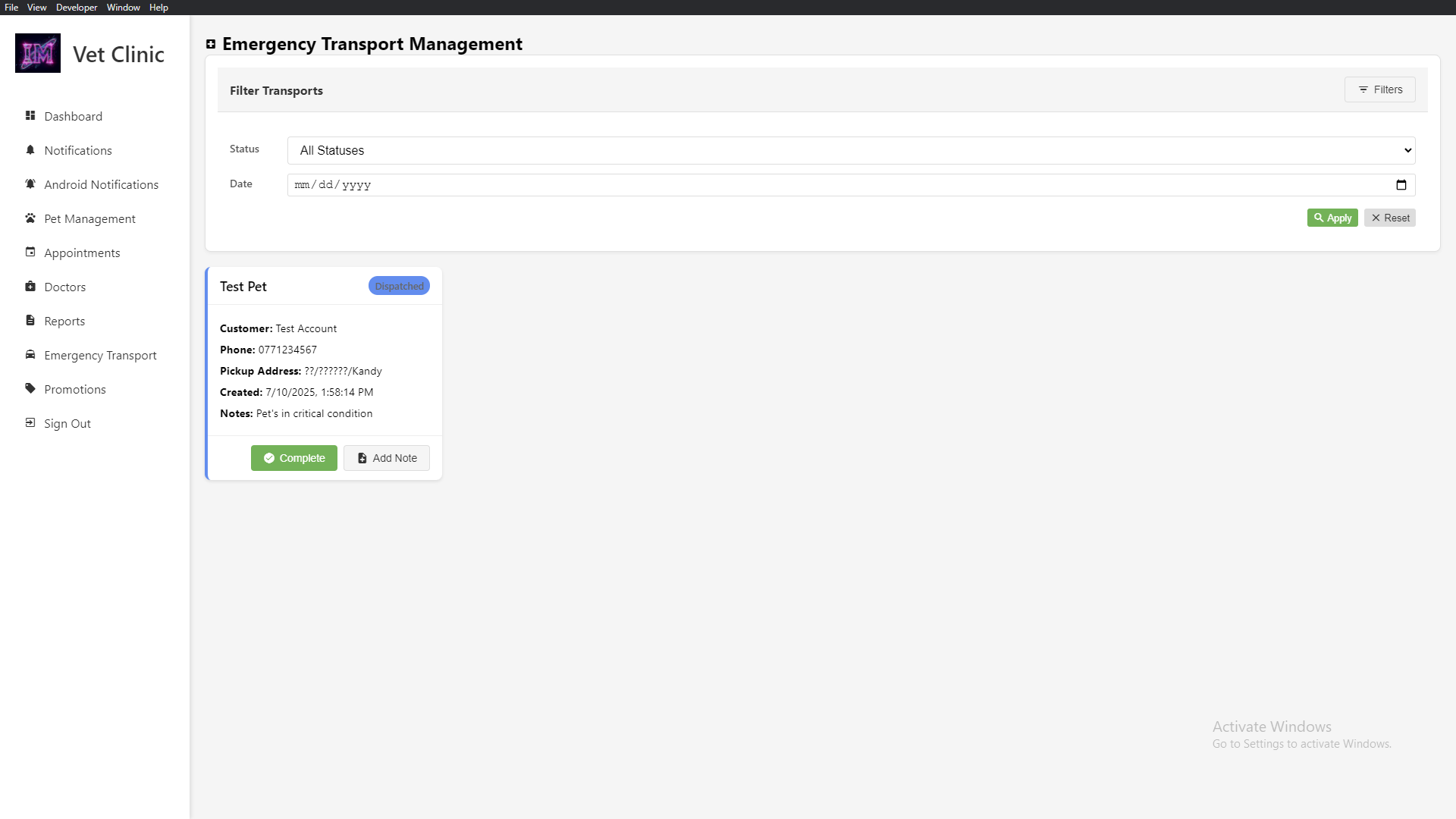1456x819 pixels.
Task: Open Reports via the document icon
Action: click(30, 320)
